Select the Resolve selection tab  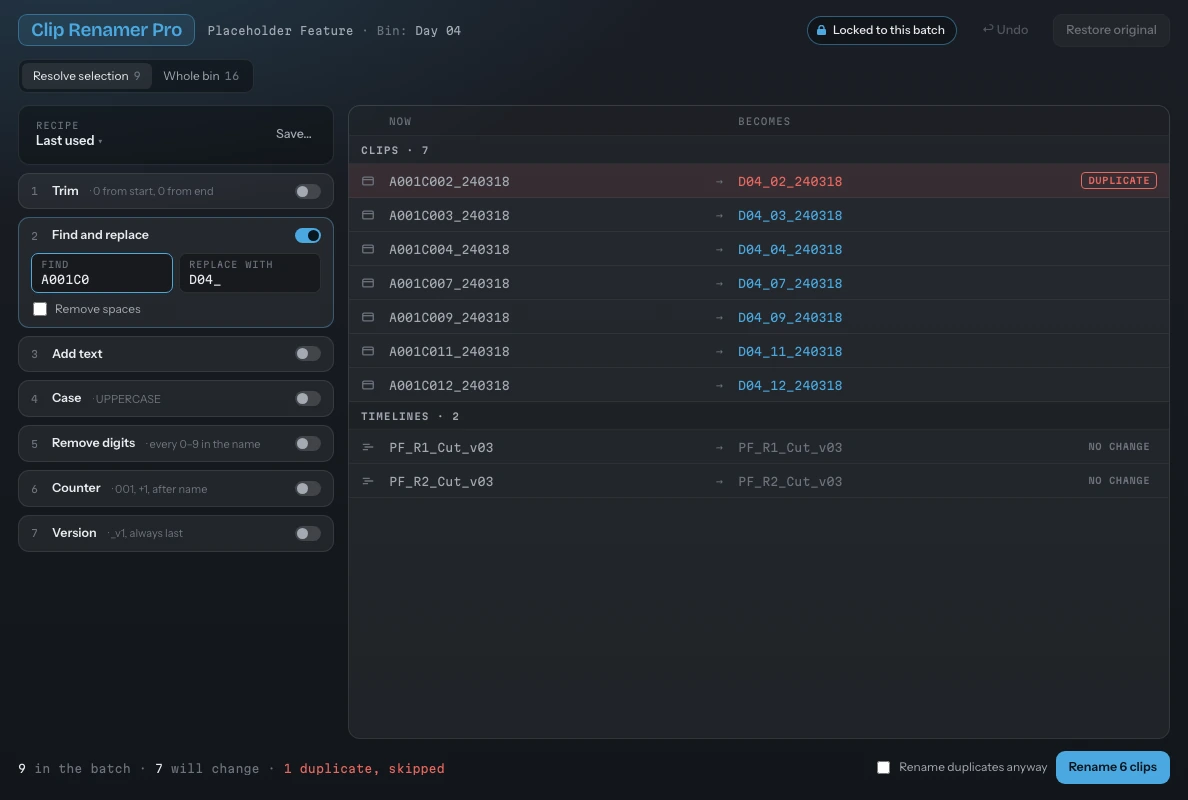point(86,76)
